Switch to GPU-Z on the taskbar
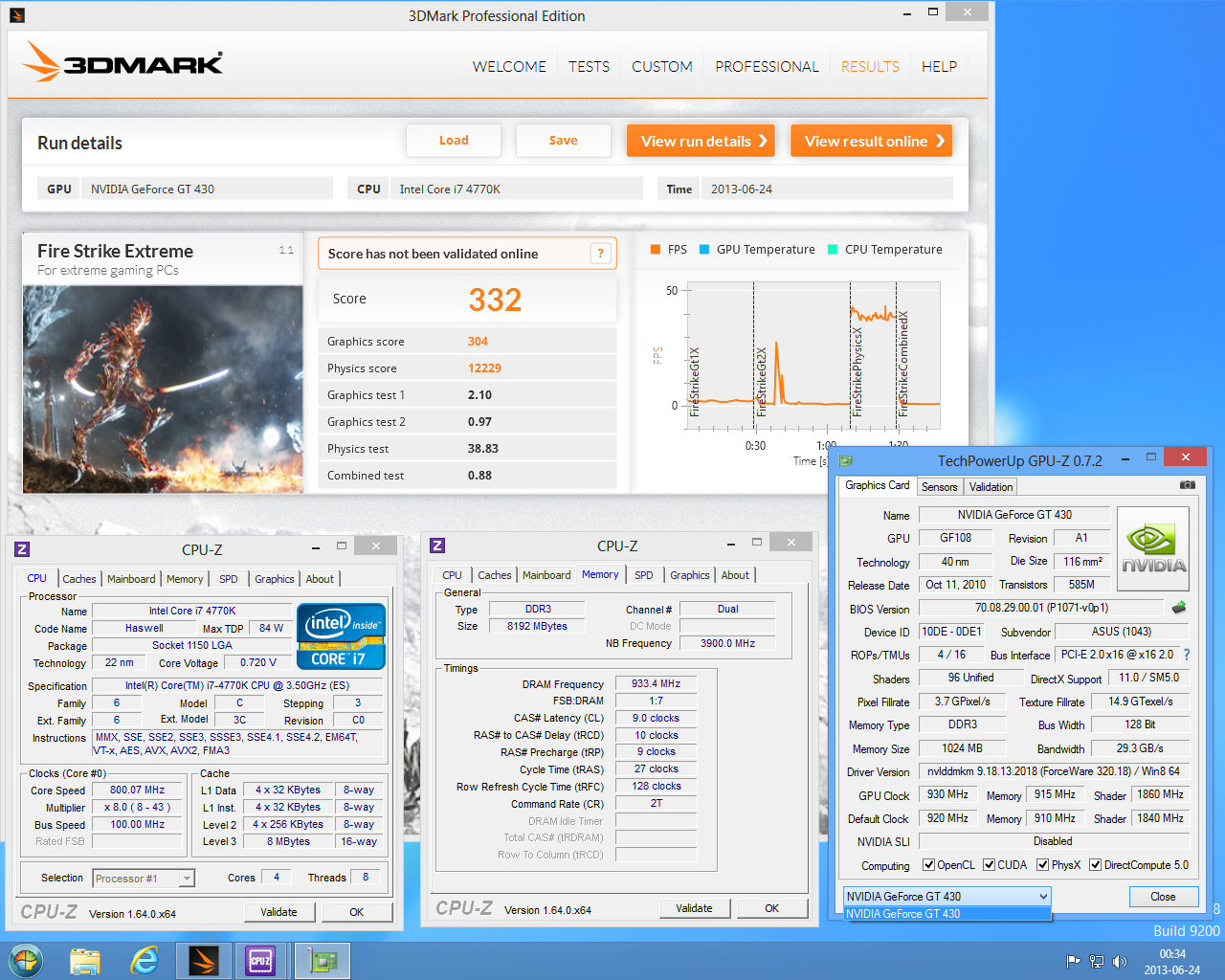The height and width of the screenshot is (980, 1225). coord(323,961)
